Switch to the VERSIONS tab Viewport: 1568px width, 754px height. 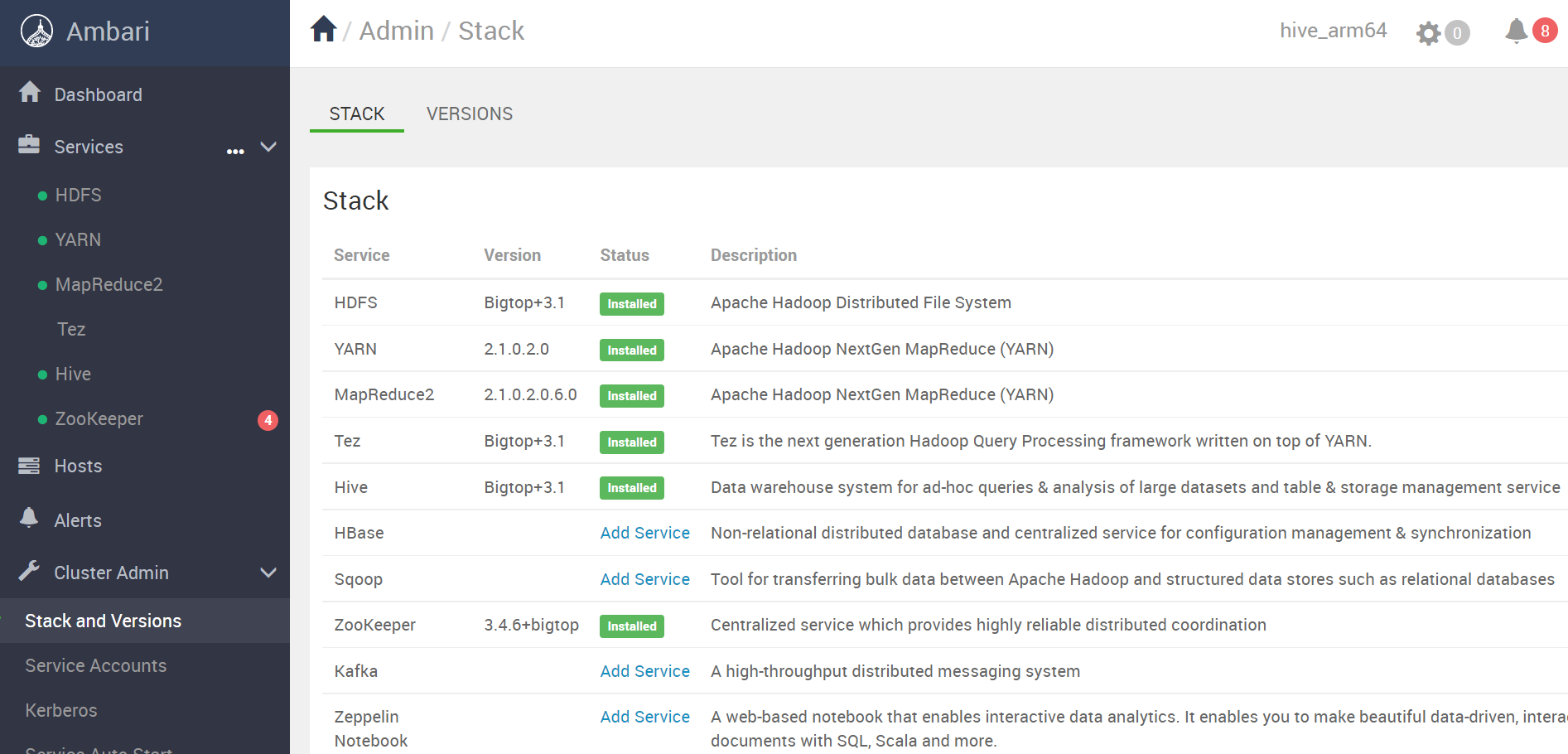point(470,114)
